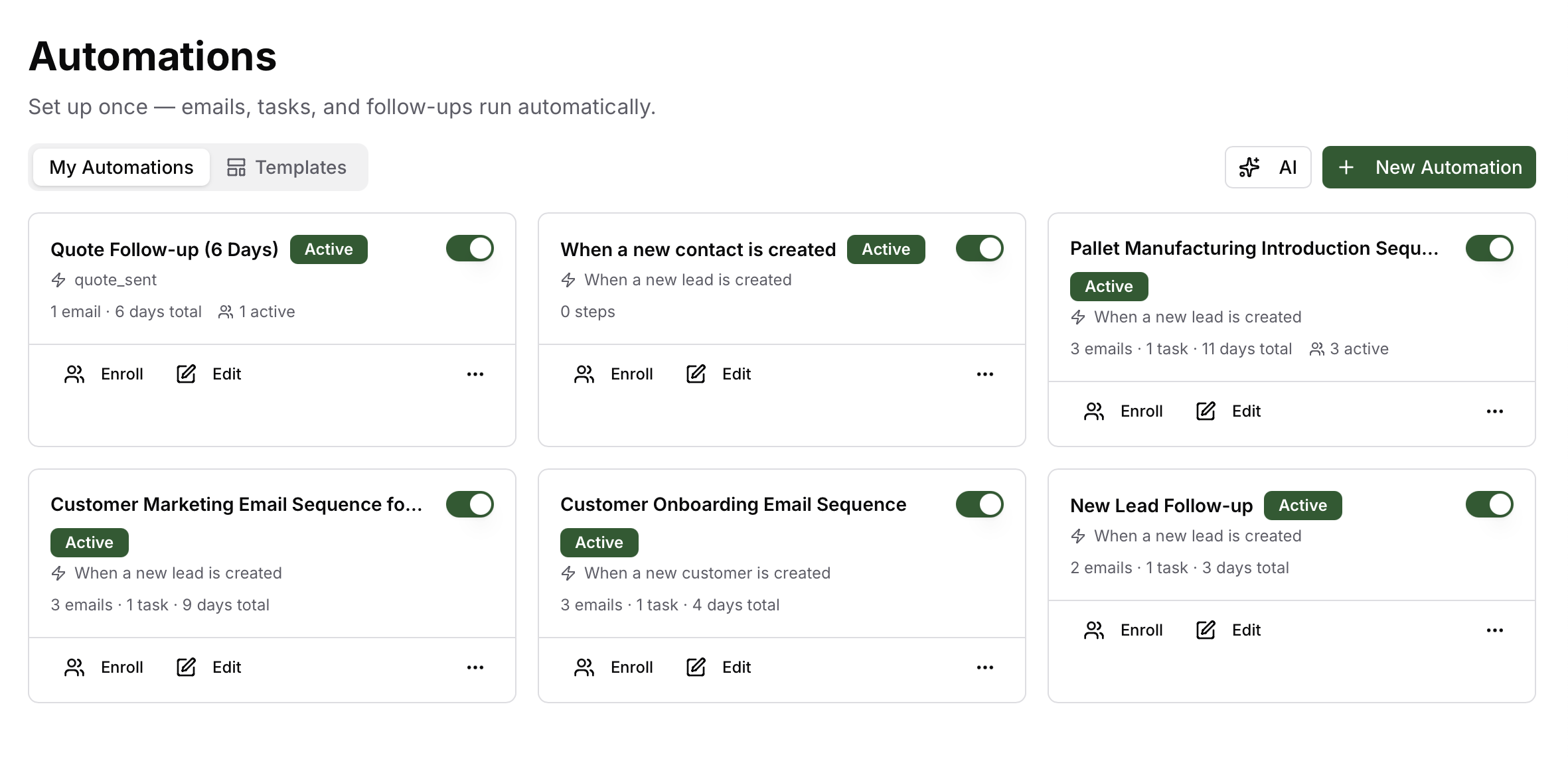
Task: Enroll in Customer Onboarding Email Sequence
Action: [x=613, y=667]
